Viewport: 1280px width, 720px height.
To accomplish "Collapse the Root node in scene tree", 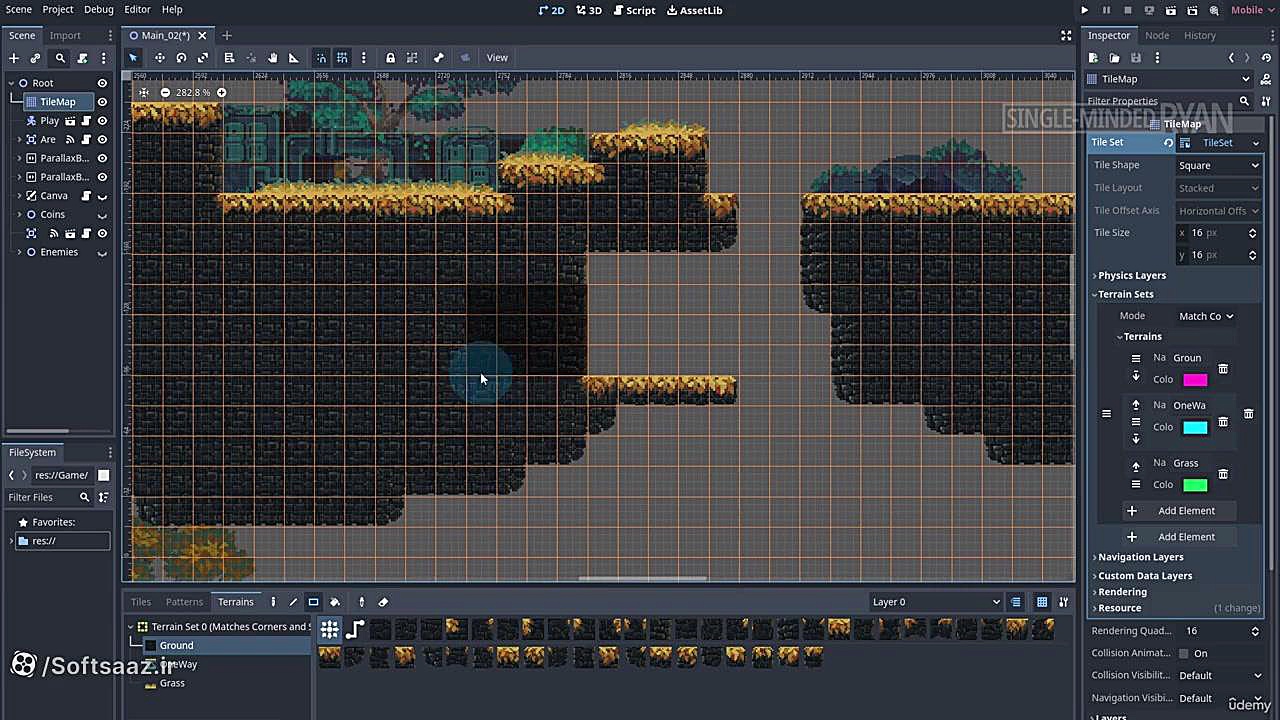I will (x=11, y=83).
